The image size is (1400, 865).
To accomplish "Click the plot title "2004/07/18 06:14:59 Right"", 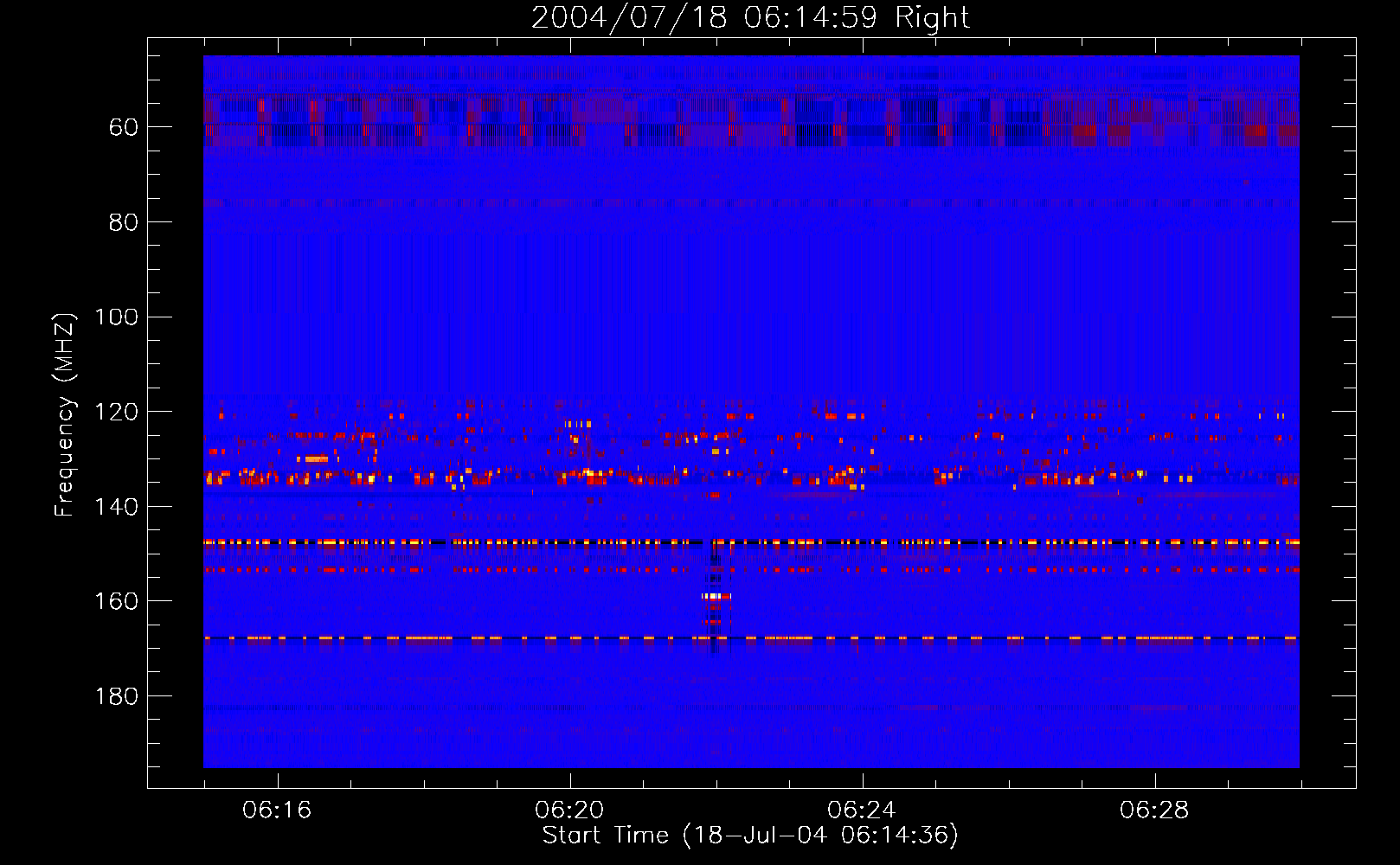I will pyautogui.click(x=750, y=17).
